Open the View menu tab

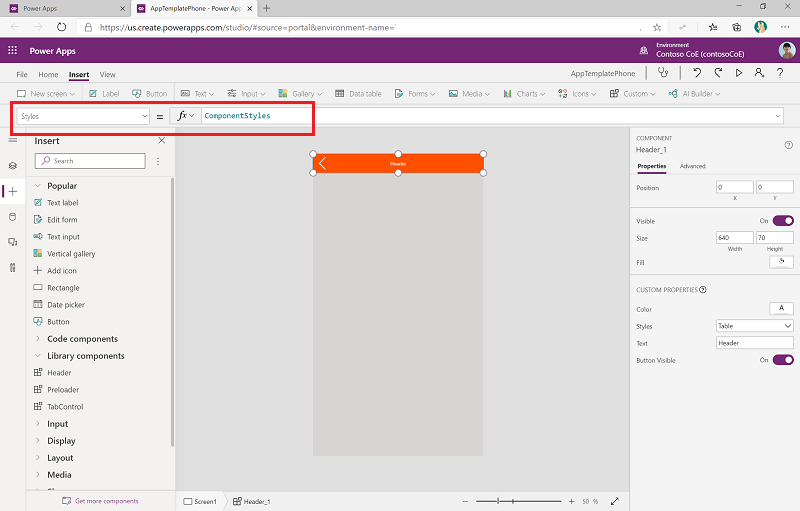(x=107, y=74)
